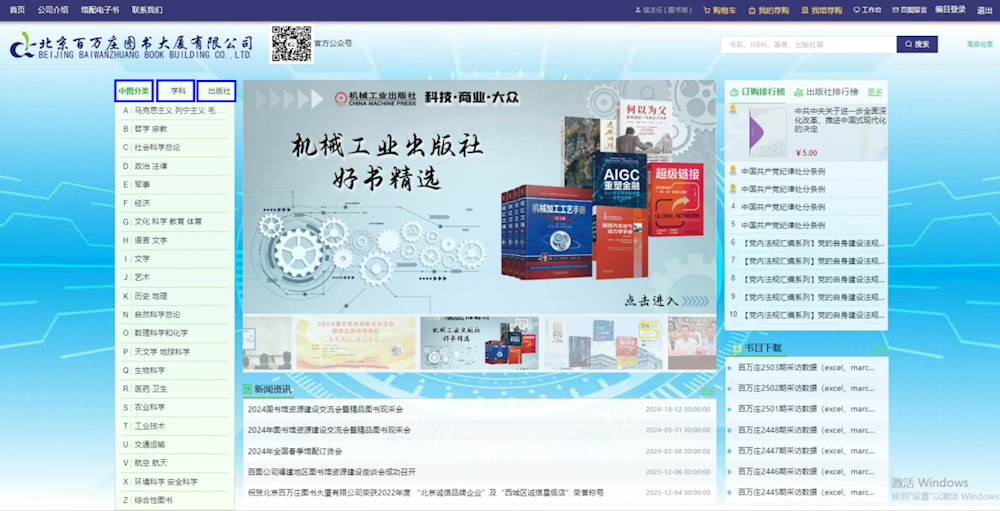
Task: Open 馆配电子书 in the top navigation
Action: pos(100,10)
